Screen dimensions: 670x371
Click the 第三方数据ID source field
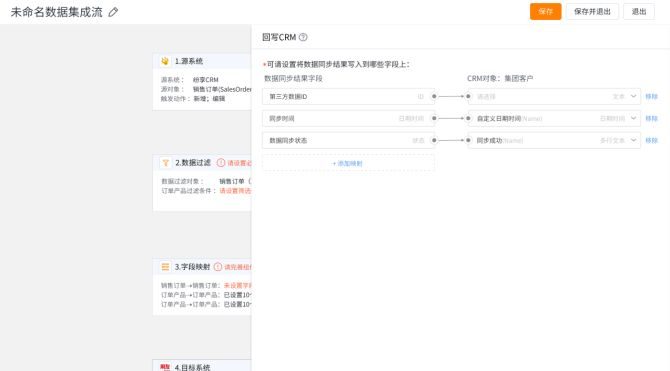click(x=348, y=97)
